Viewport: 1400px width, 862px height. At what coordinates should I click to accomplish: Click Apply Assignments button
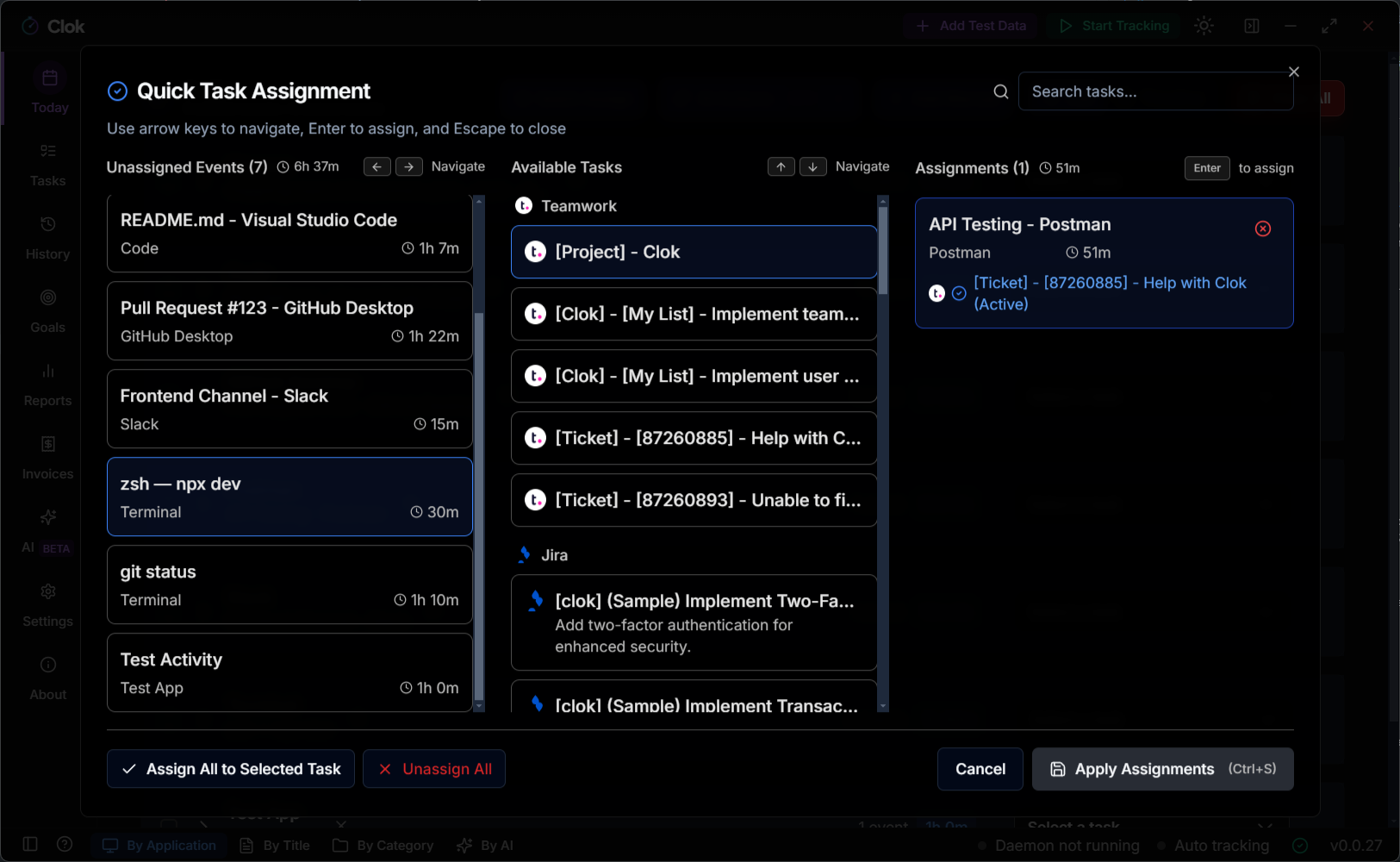[1162, 769]
